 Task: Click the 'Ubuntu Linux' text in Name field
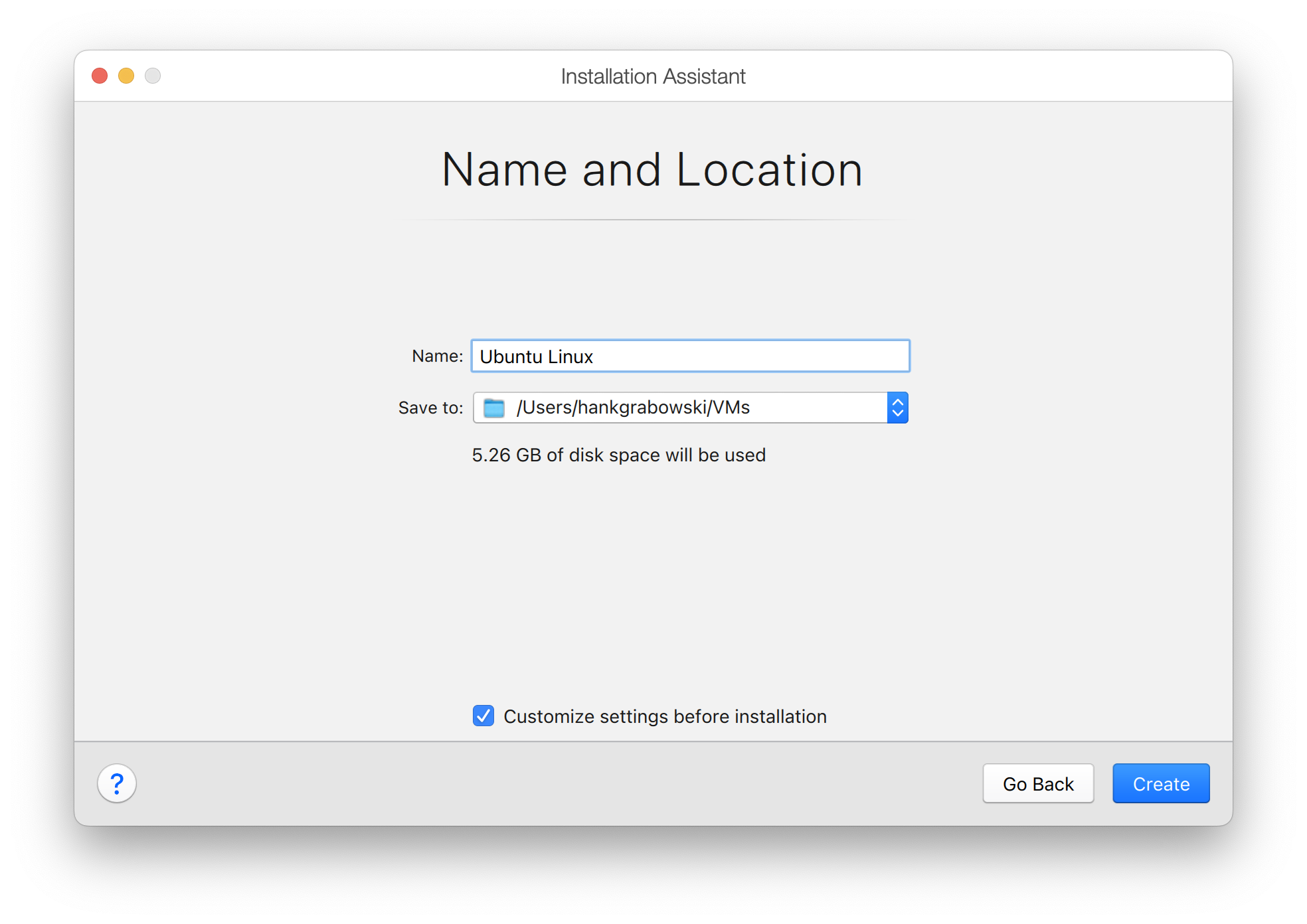pos(536,357)
